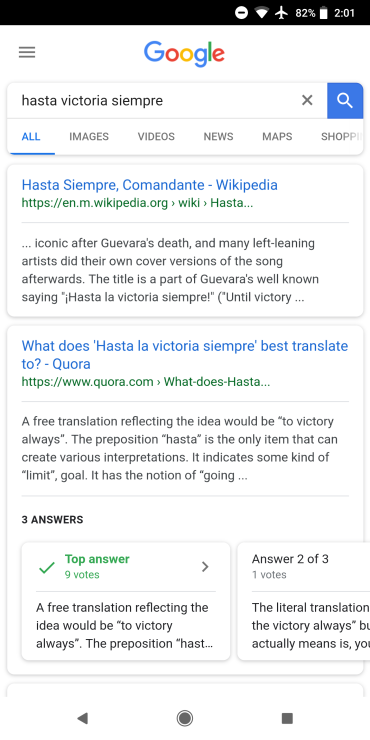Focus the search input field

pyautogui.click(x=156, y=101)
